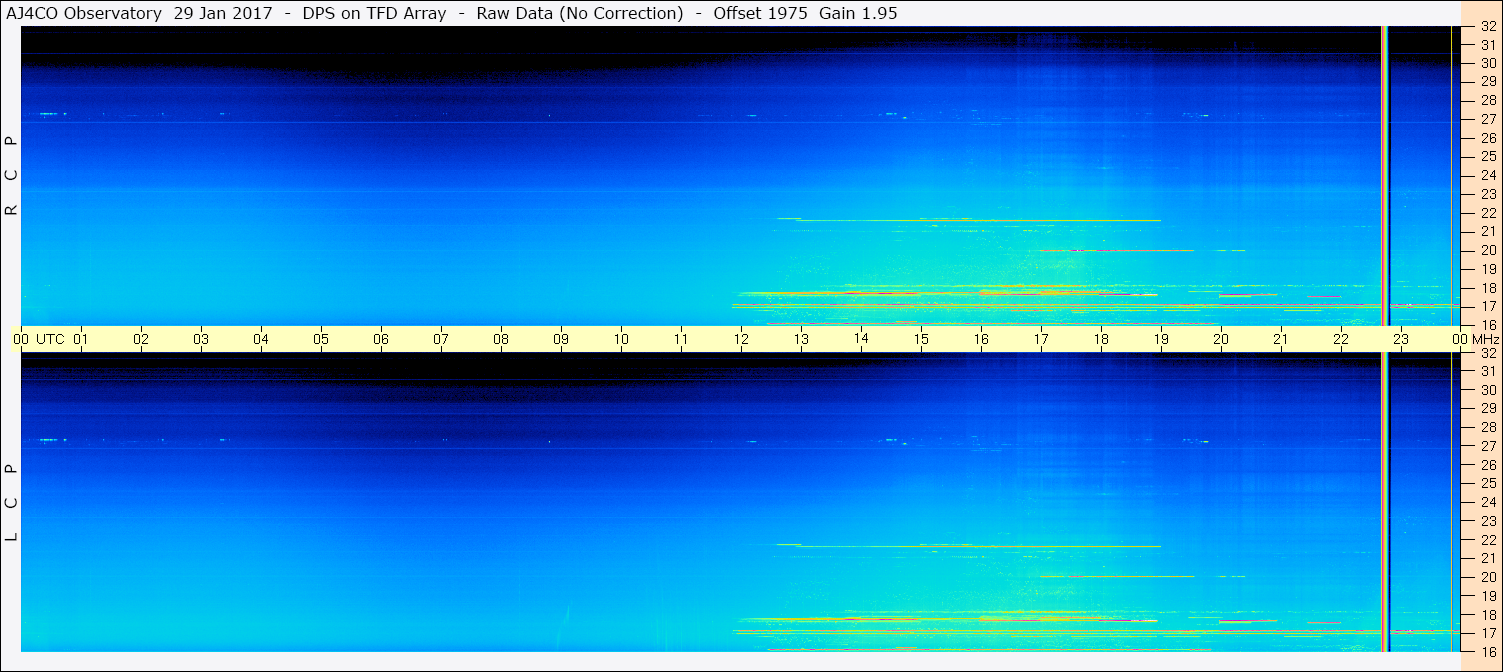
Task: Select the 18 hour tick label
Action: (x=1101, y=339)
